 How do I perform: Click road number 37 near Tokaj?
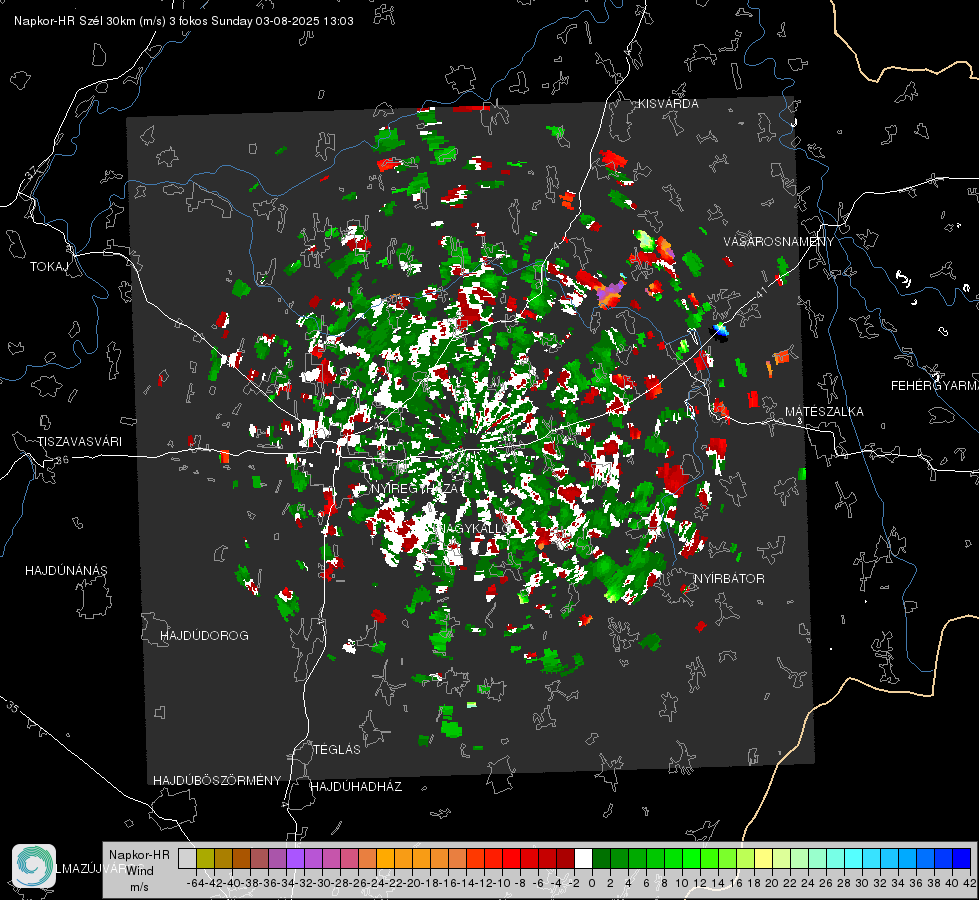click(31, 172)
